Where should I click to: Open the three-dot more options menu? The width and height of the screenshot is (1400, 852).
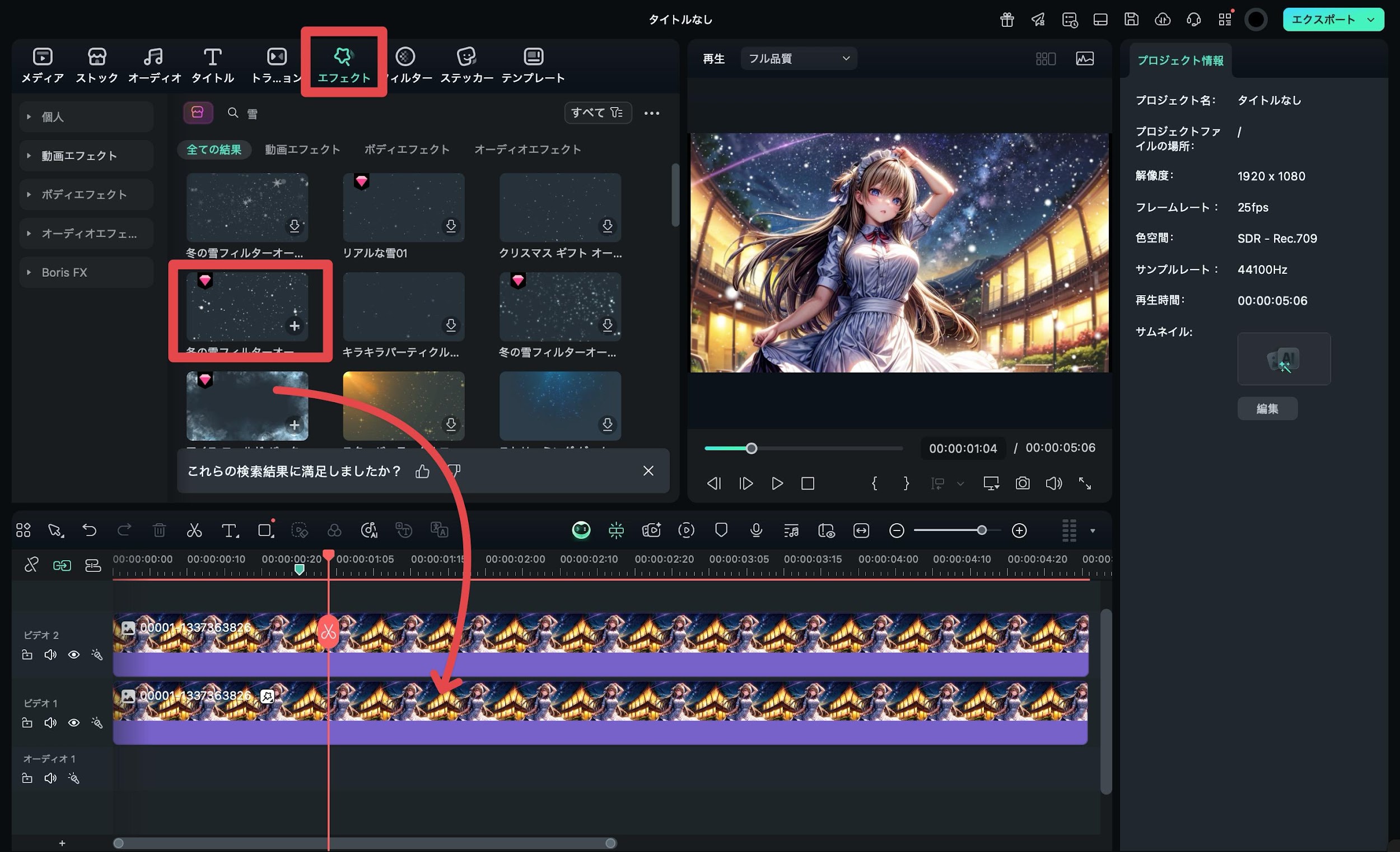coord(652,113)
